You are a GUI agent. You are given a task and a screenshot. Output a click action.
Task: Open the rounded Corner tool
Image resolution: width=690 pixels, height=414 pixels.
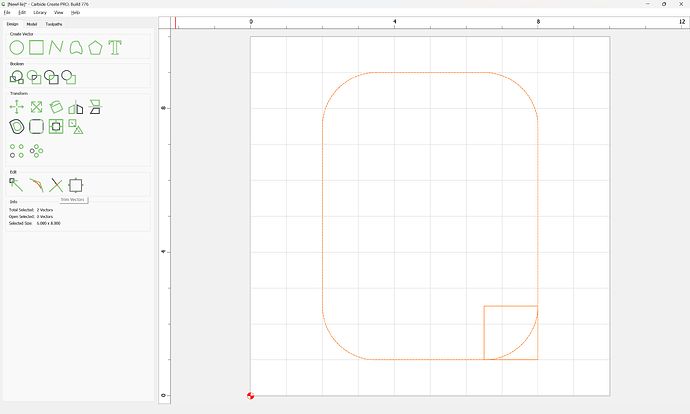tap(37, 127)
